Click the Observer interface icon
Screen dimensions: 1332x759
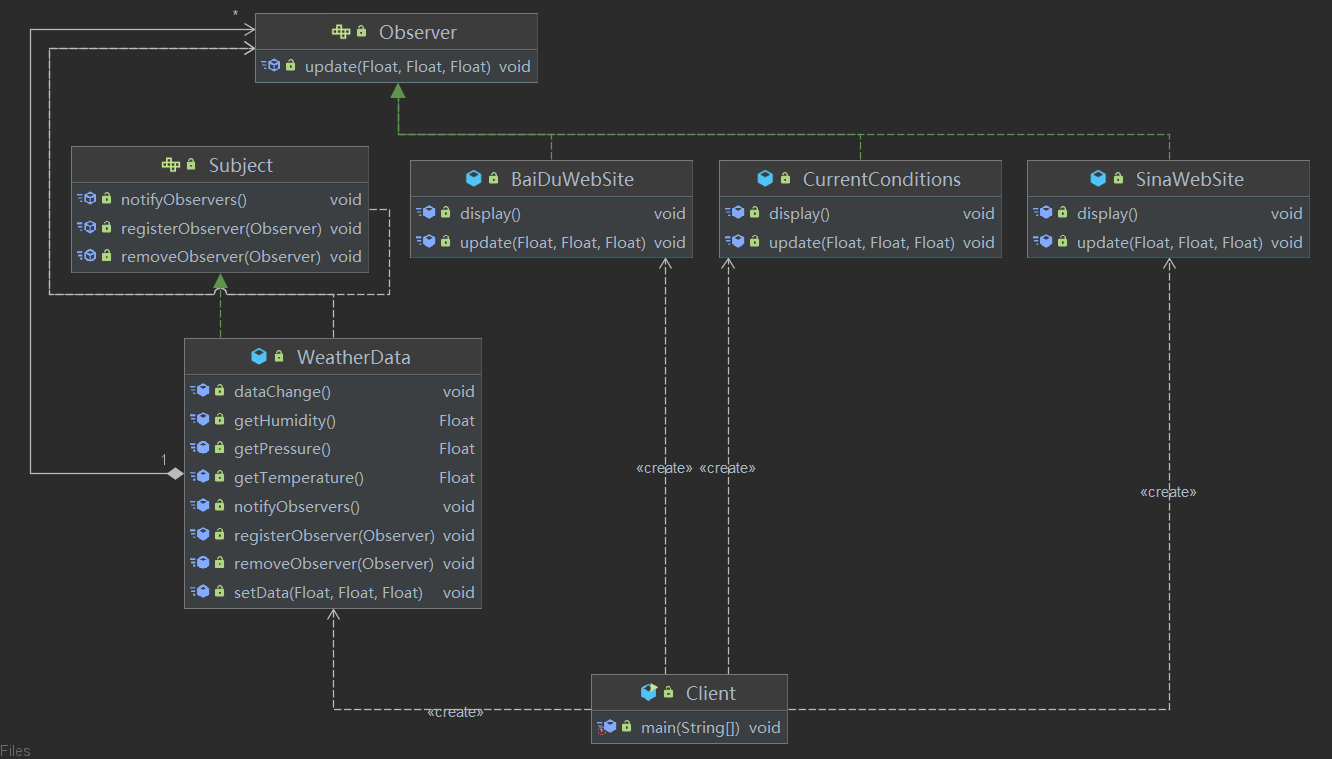[341, 32]
